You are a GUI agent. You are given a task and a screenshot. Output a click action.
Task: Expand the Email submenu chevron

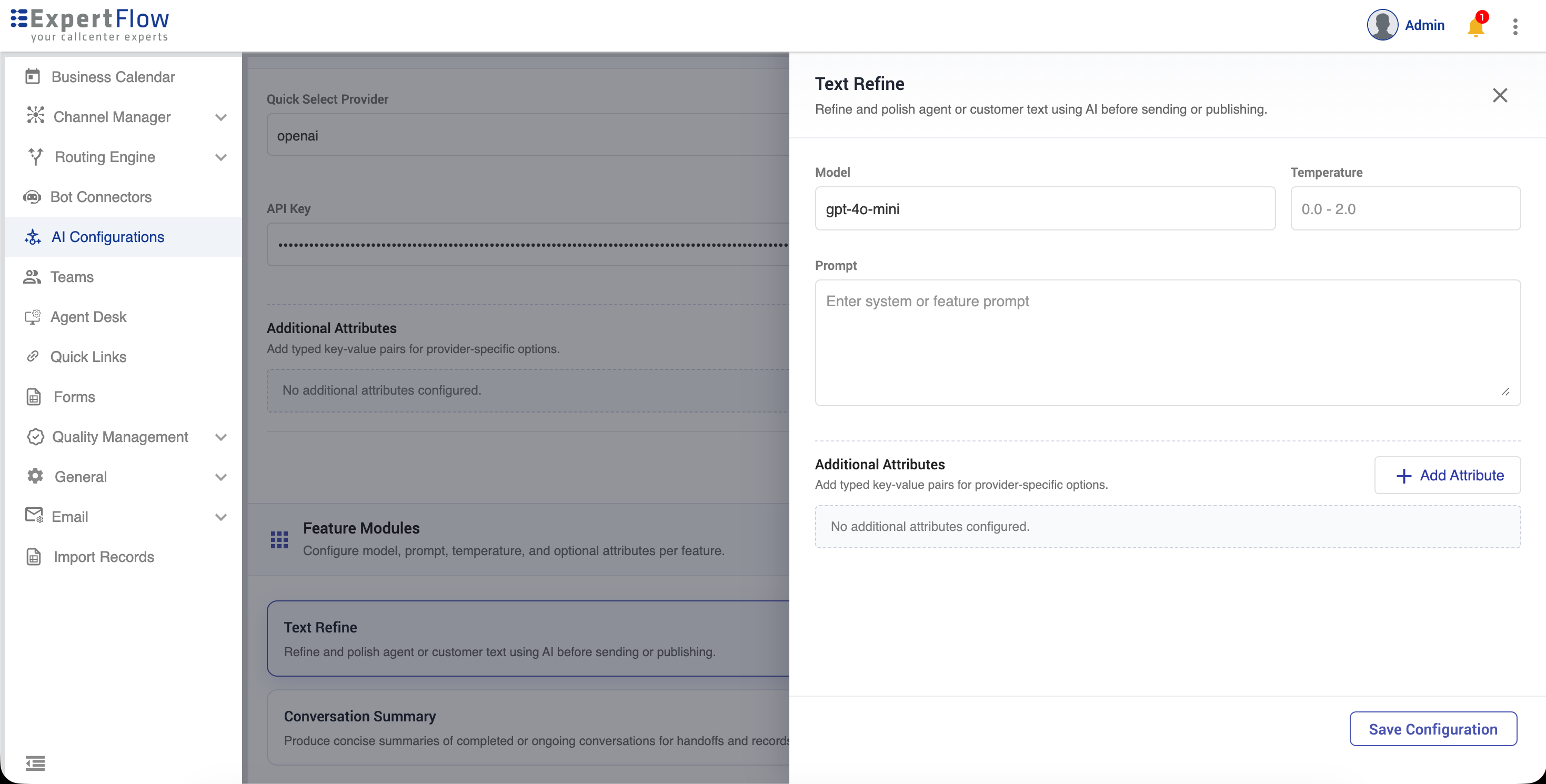coord(221,517)
